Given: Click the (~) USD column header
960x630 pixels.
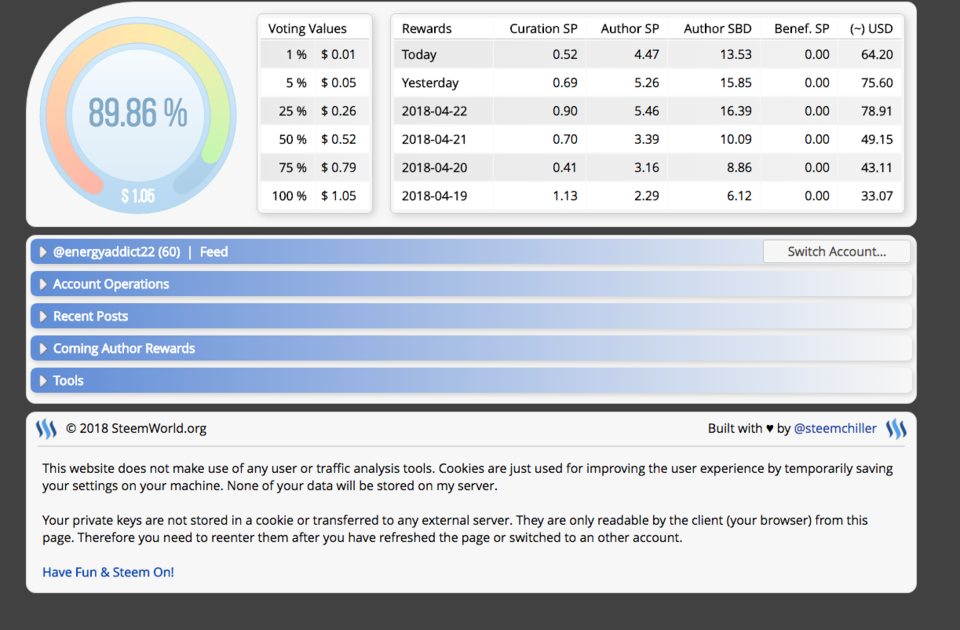Looking at the screenshot, I should click(x=871, y=28).
